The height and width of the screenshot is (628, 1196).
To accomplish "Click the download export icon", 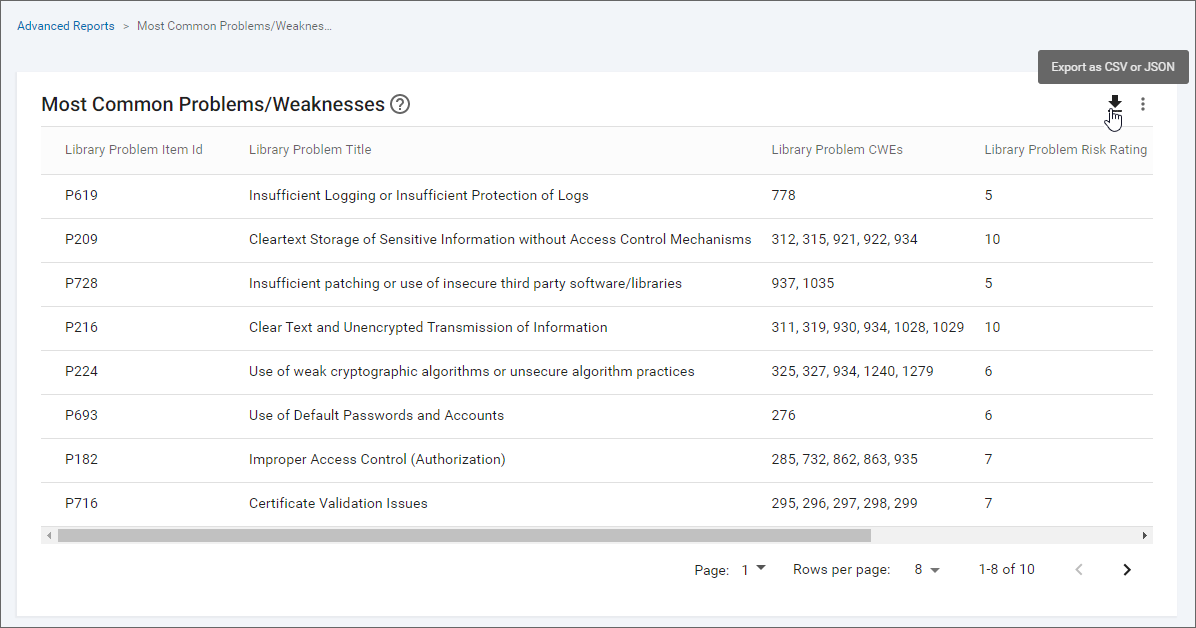I will click(x=1115, y=103).
